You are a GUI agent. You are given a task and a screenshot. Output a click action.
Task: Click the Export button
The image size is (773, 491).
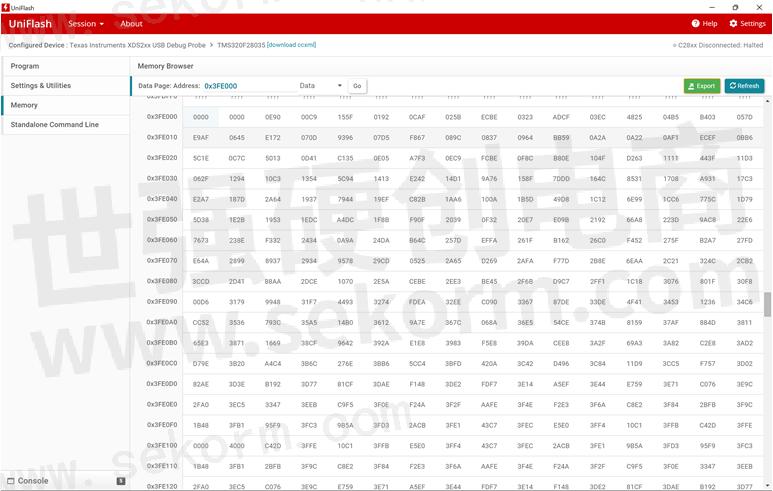point(701,86)
